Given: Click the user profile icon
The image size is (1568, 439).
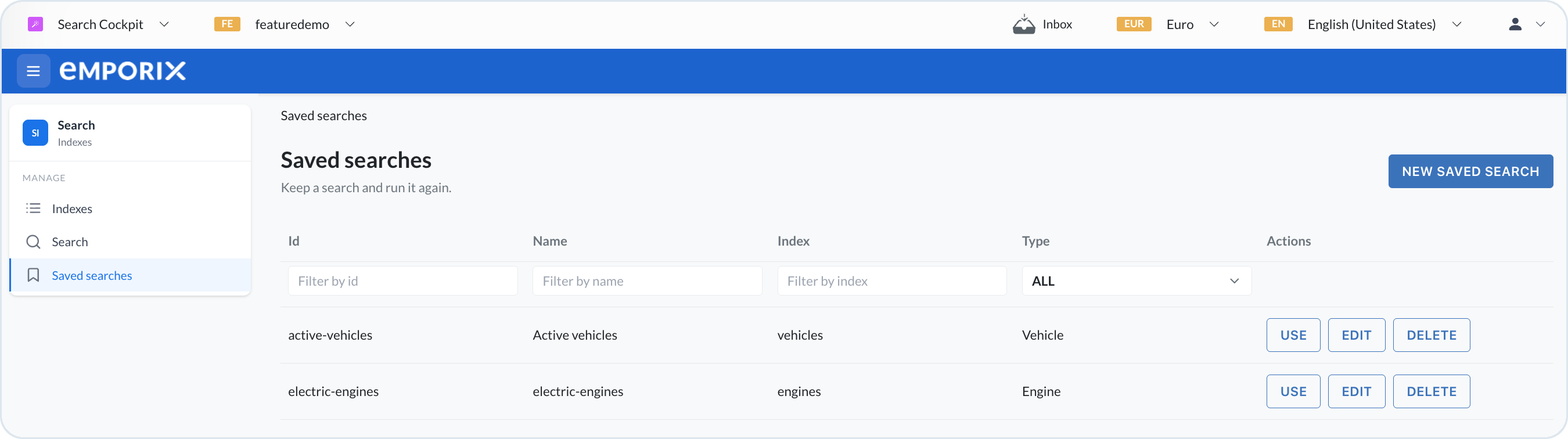Looking at the screenshot, I should [x=1515, y=24].
